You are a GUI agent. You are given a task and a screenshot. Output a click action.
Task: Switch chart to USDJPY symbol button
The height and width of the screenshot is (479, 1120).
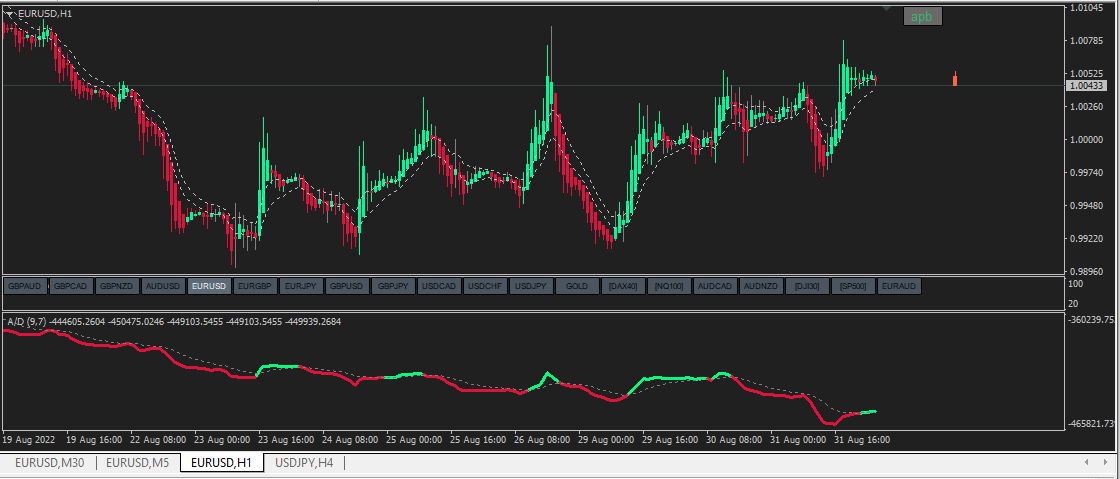[531, 286]
